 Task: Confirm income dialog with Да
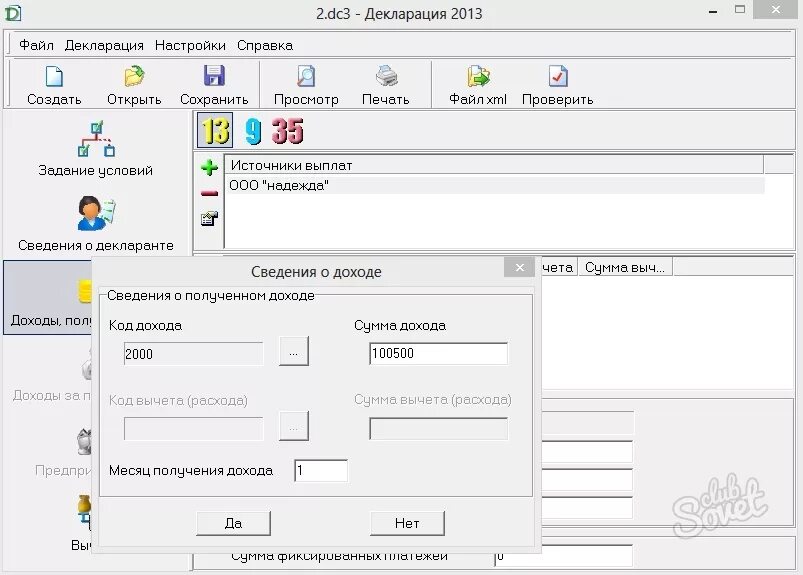tap(233, 523)
